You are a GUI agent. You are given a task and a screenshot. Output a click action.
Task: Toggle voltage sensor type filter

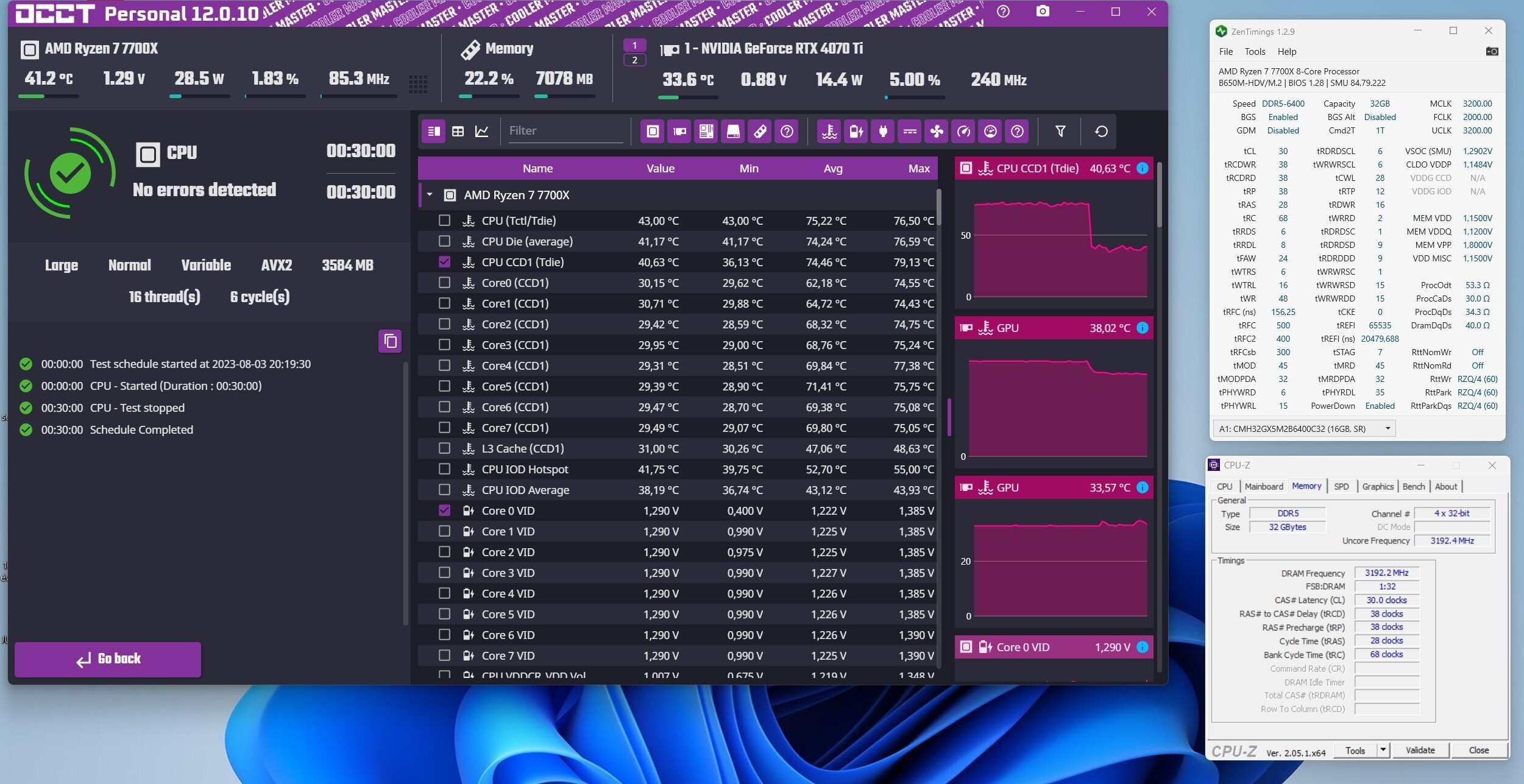(x=856, y=131)
